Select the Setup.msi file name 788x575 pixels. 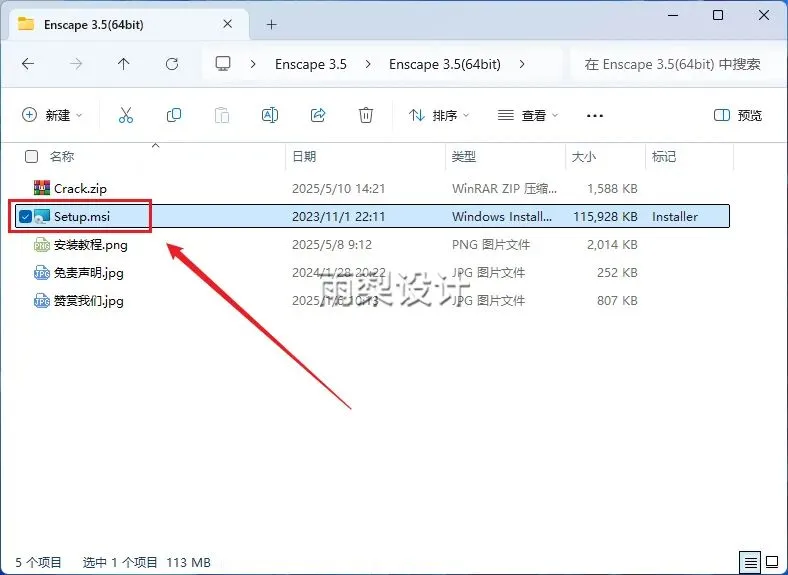[x=82, y=217]
